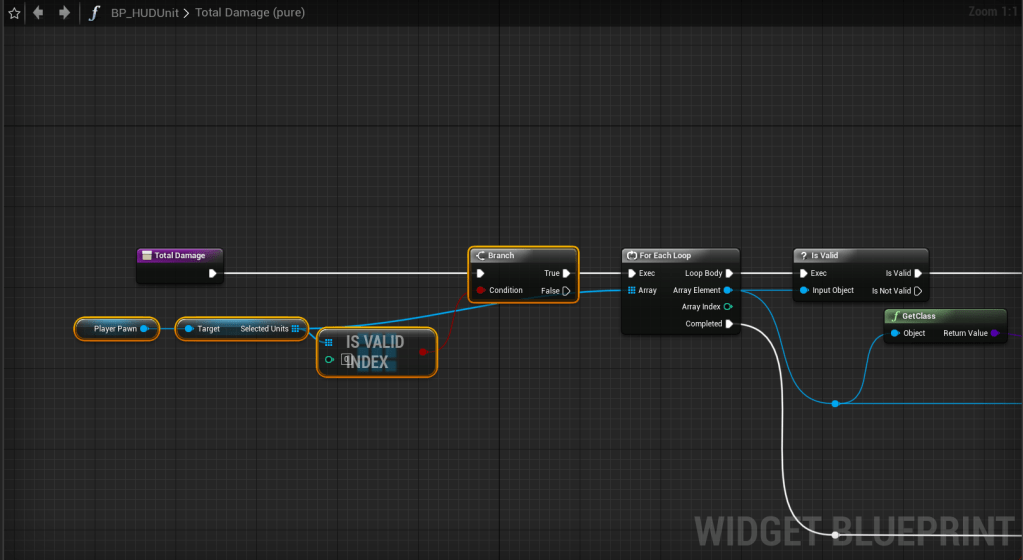
Task: Click the Is Not Valid exec pin
Action: [x=918, y=291]
